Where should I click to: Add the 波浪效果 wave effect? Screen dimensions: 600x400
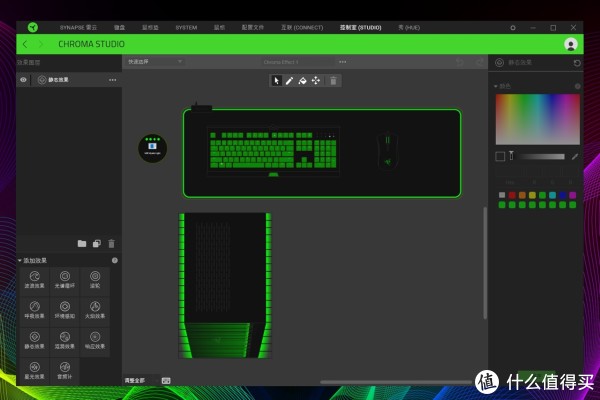click(x=34, y=280)
